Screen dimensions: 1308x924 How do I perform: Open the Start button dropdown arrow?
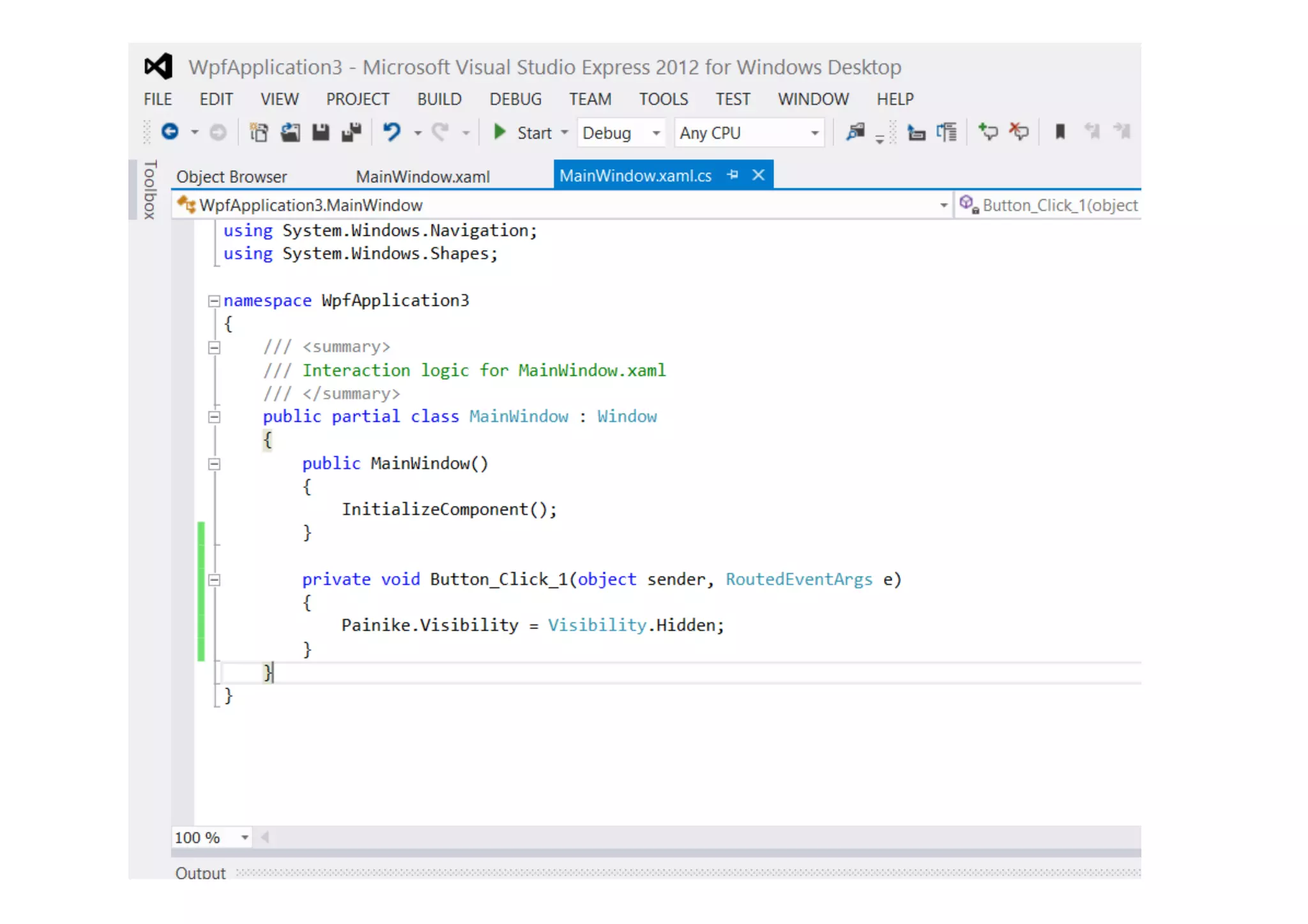565,133
